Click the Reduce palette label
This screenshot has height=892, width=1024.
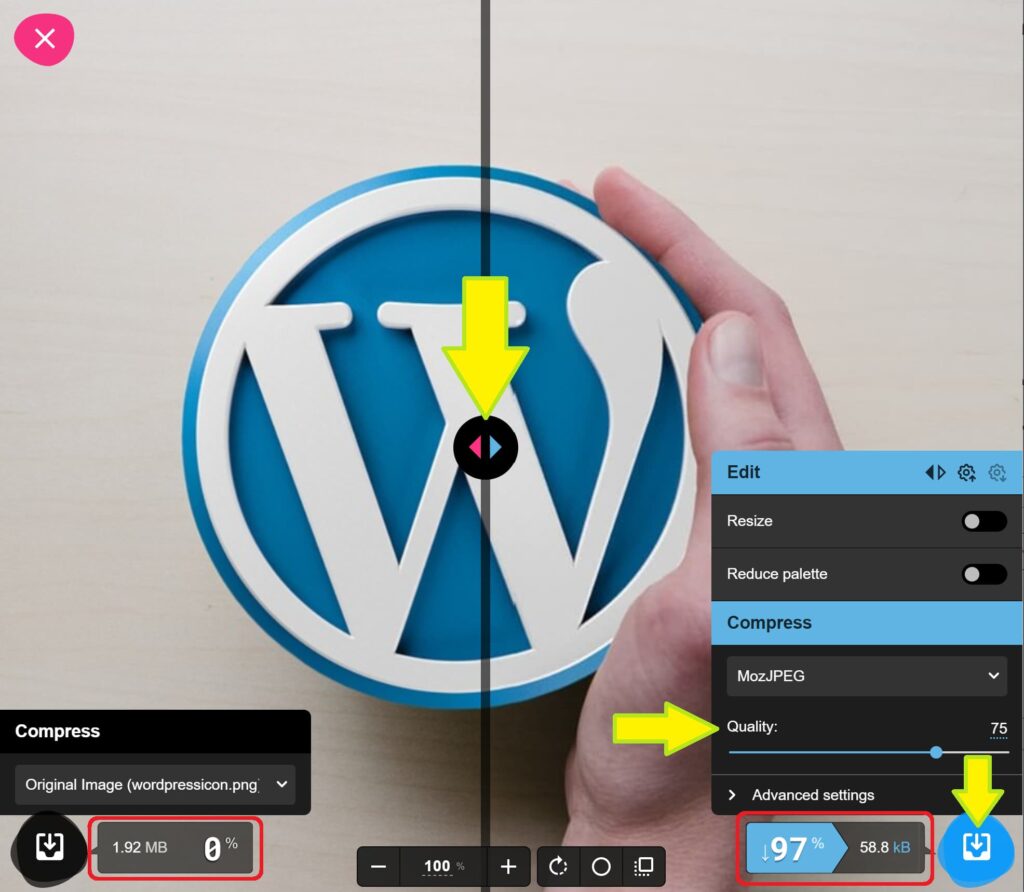[777, 574]
